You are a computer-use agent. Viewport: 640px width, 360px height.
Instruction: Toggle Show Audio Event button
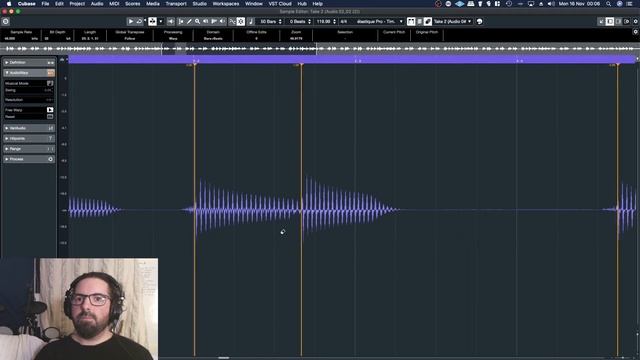[x=411, y=21]
